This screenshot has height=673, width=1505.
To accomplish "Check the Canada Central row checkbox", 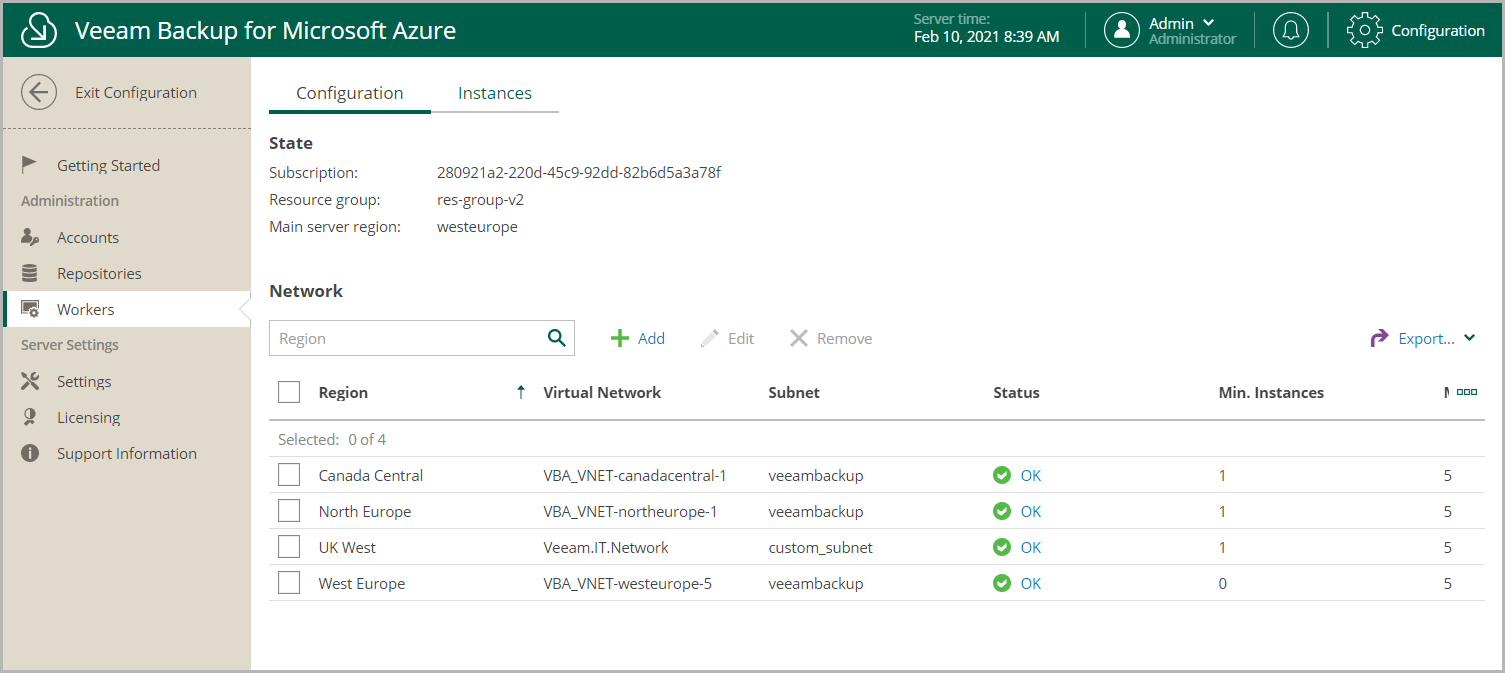I will click(x=289, y=475).
